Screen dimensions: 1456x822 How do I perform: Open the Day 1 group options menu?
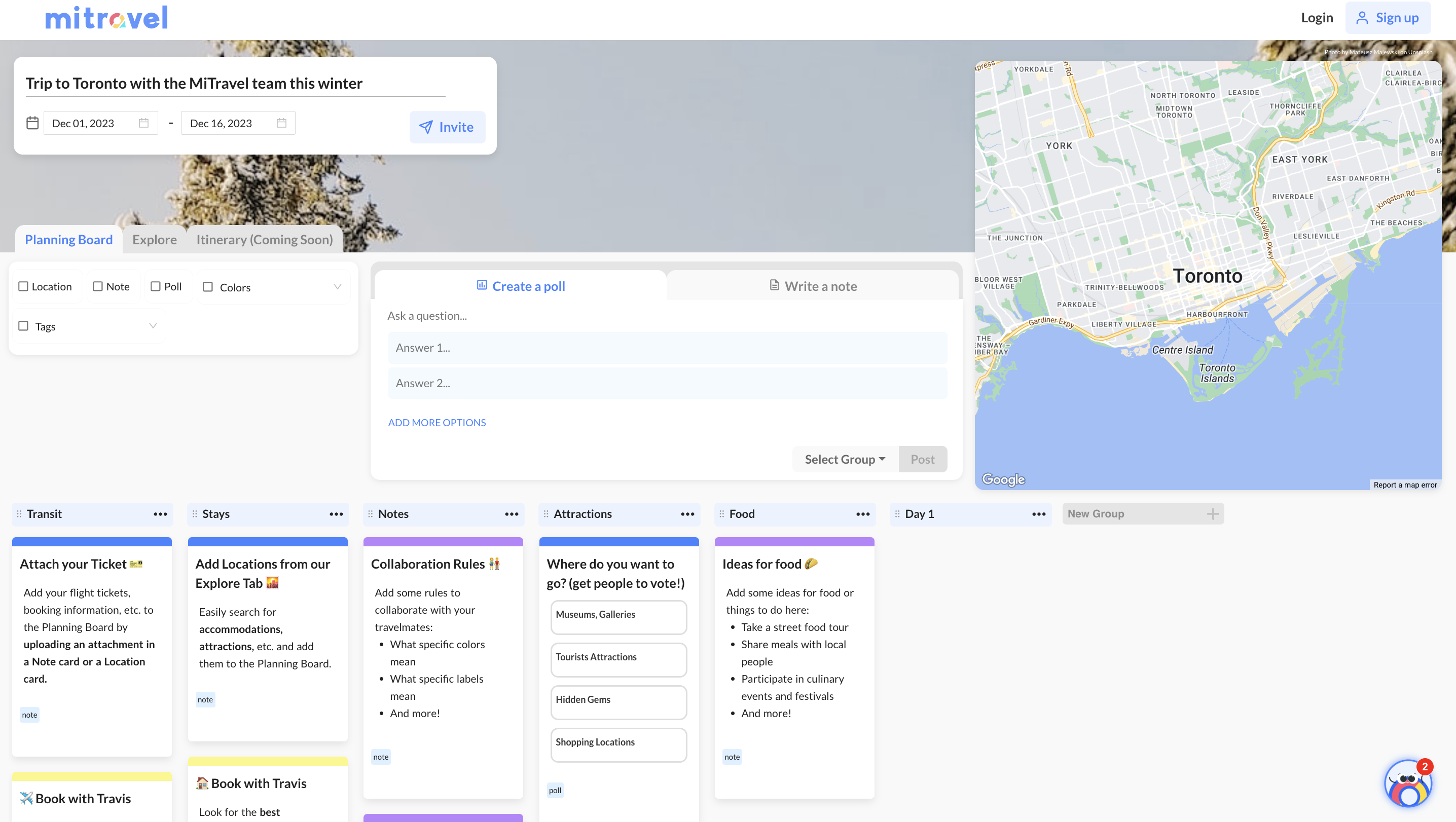(1038, 513)
